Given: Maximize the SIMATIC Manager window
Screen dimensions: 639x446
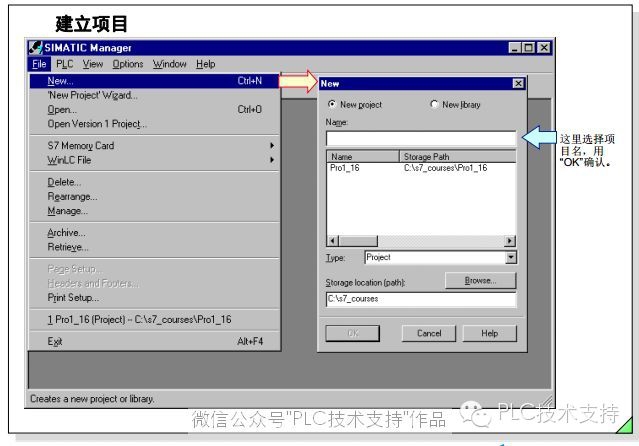Looking at the screenshot, I should pos(529,48).
